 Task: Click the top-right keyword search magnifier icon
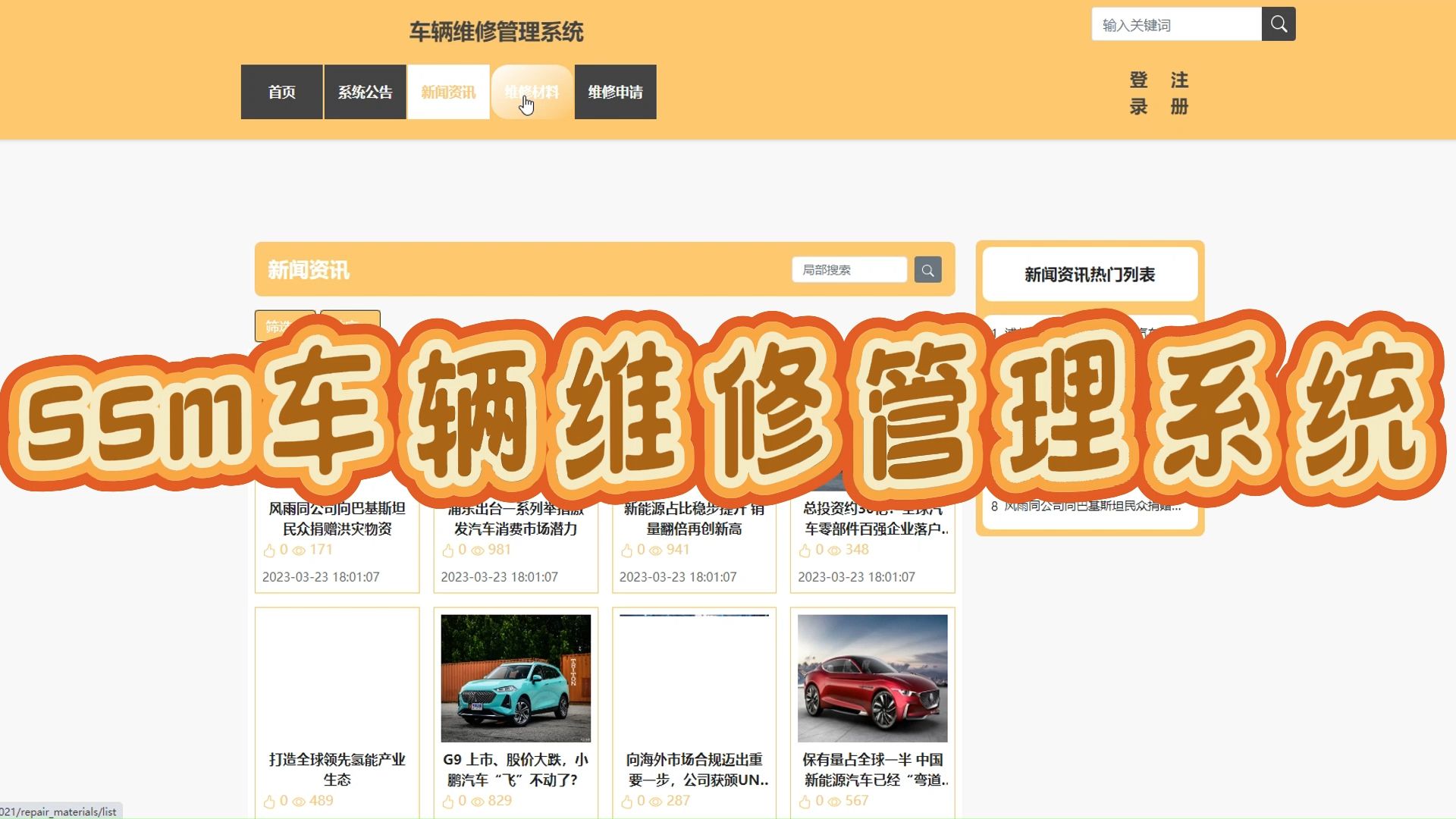click(x=1278, y=24)
